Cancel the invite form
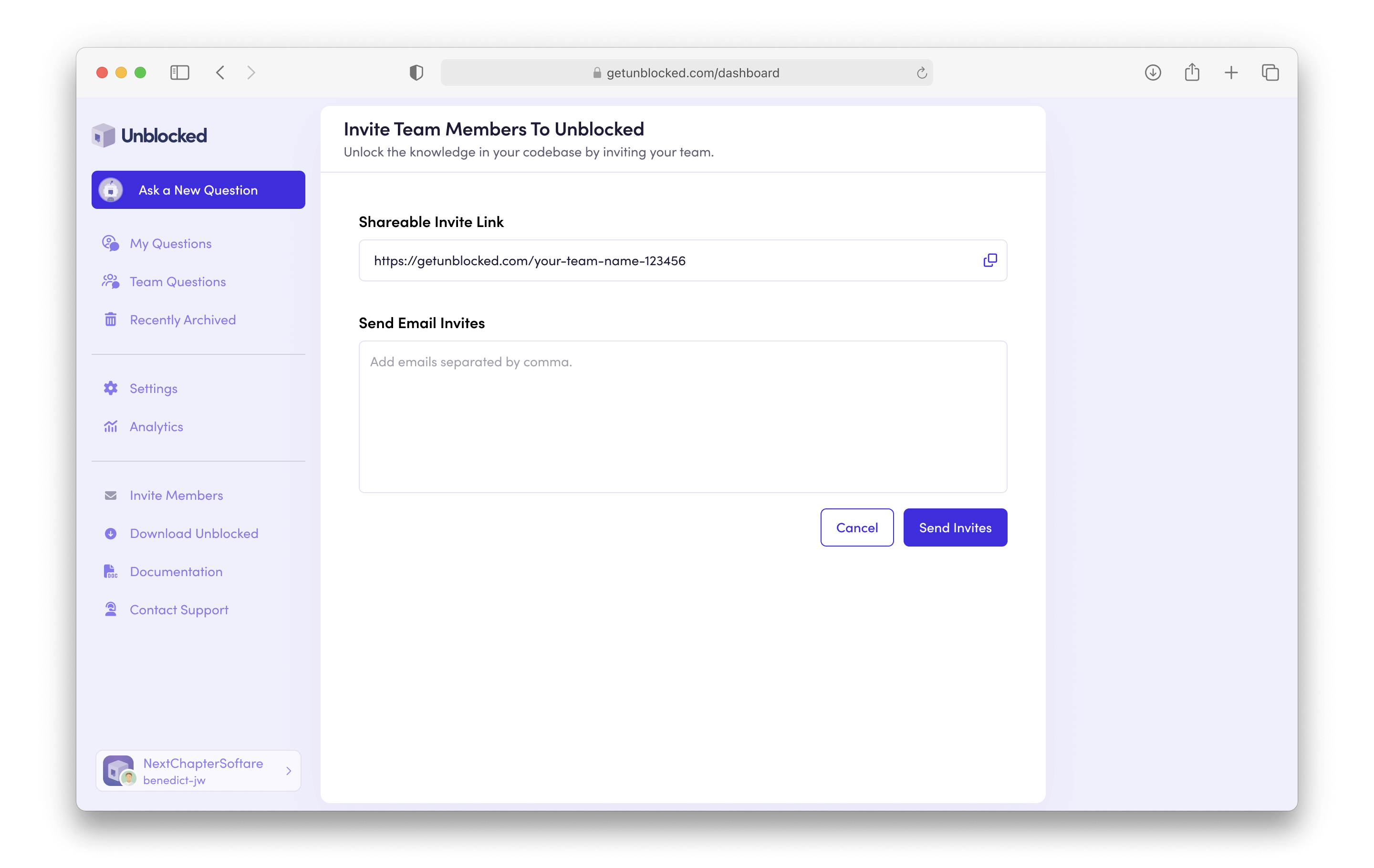Image resolution: width=1374 pixels, height=868 pixels. coord(856,527)
